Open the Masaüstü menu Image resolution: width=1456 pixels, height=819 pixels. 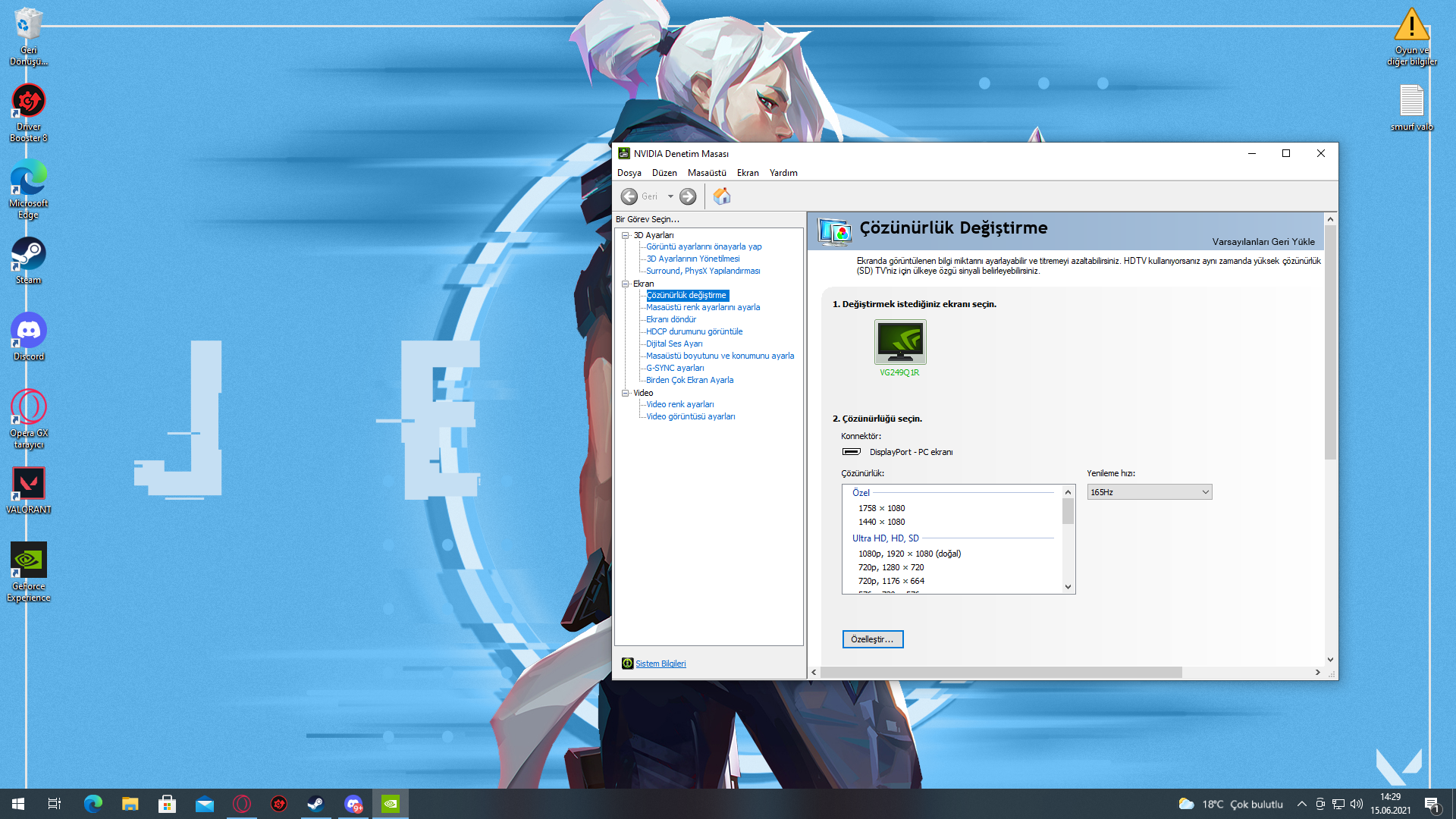click(706, 173)
